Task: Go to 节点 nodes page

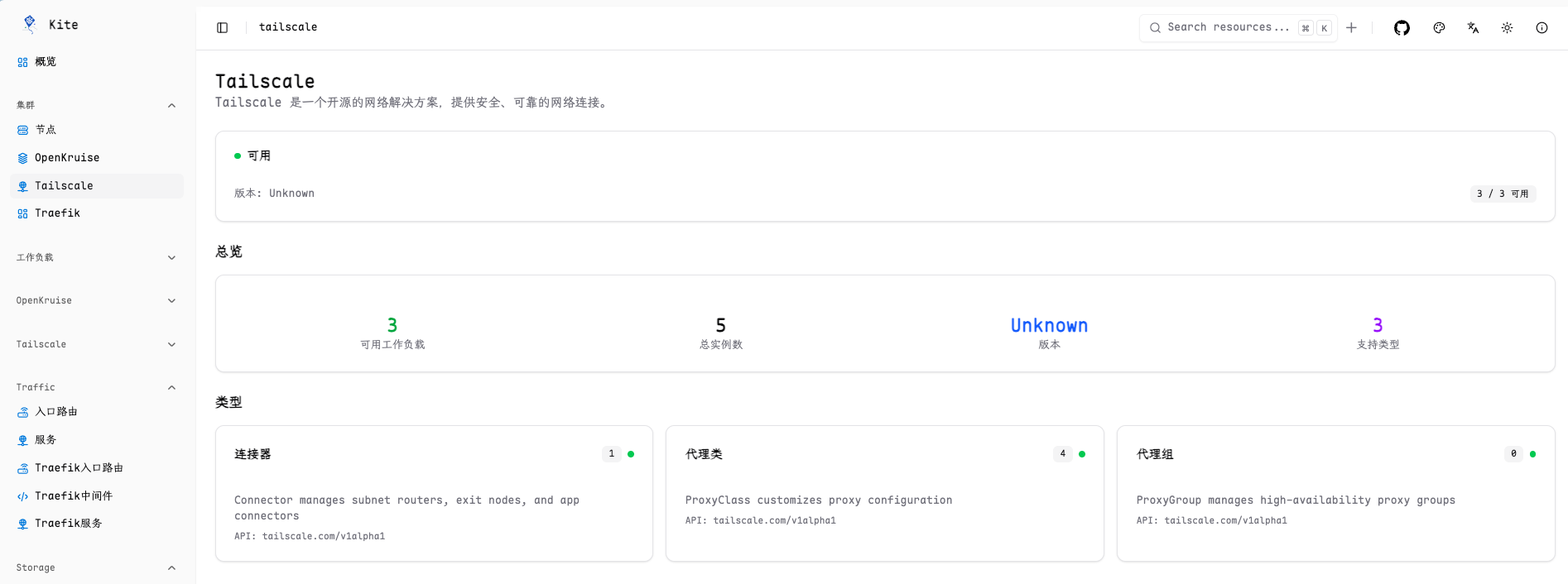Action: [x=97, y=130]
